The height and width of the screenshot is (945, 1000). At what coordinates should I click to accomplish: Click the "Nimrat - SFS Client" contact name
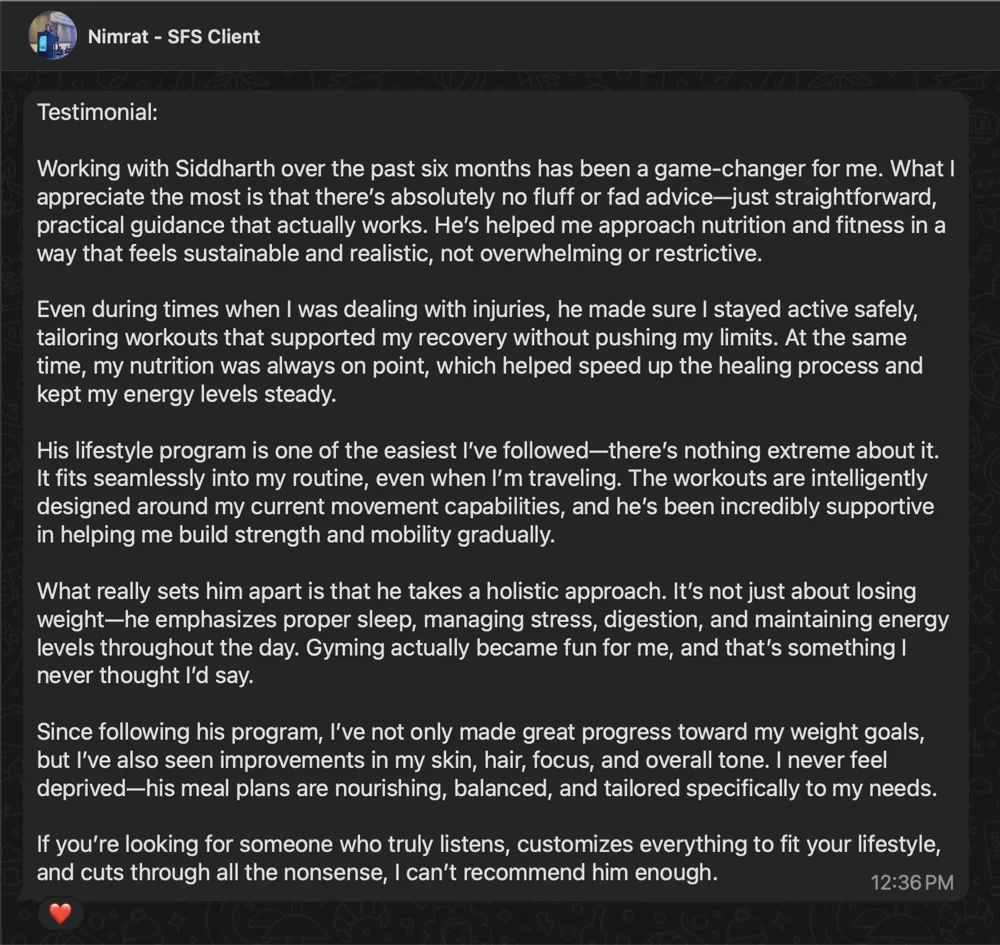173,37
